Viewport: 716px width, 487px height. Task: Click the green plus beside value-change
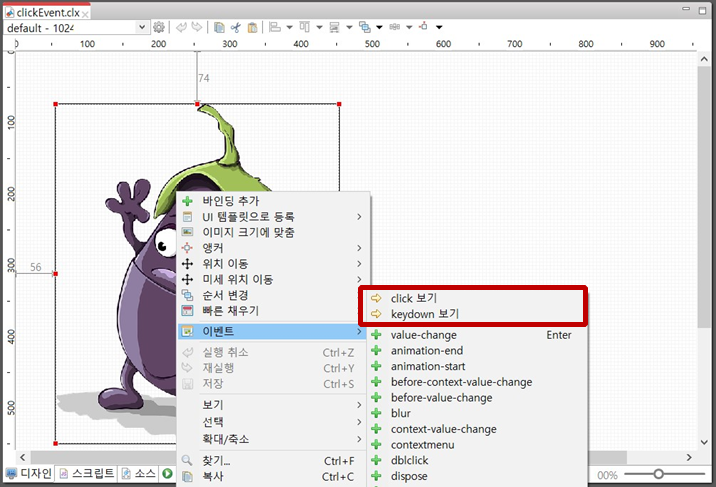pyautogui.click(x=376, y=335)
